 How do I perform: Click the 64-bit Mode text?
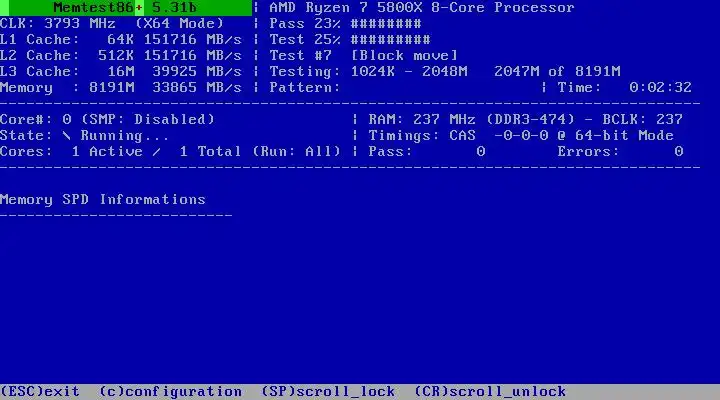pos(624,135)
